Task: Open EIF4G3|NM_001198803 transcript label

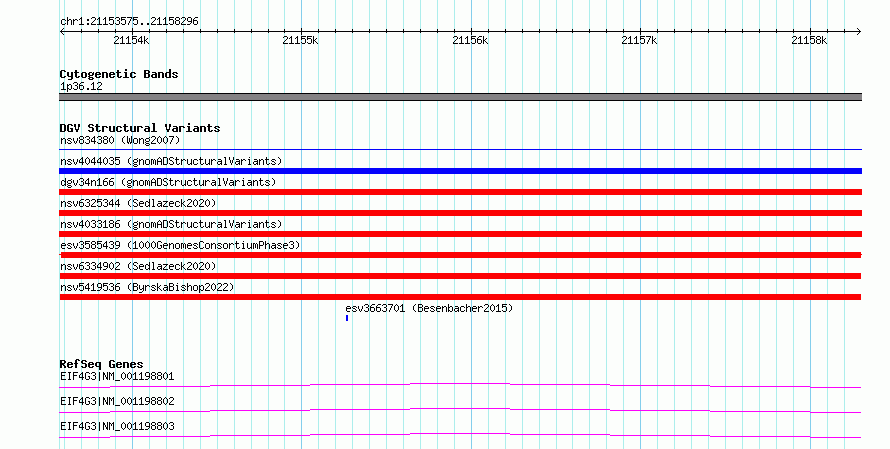Action: pyautogui.click(x=117, y=426)
